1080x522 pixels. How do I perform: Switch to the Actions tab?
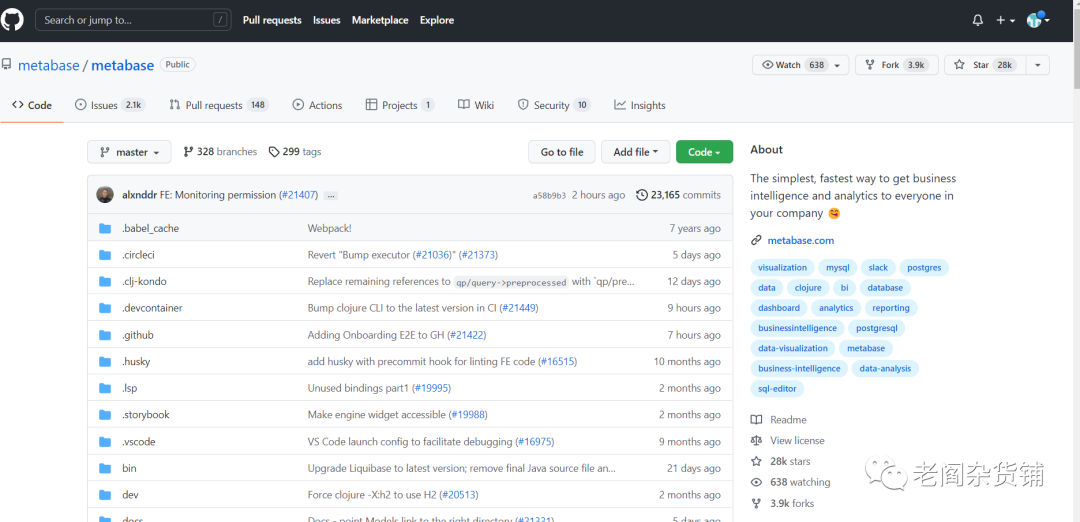tap(318, 105)
